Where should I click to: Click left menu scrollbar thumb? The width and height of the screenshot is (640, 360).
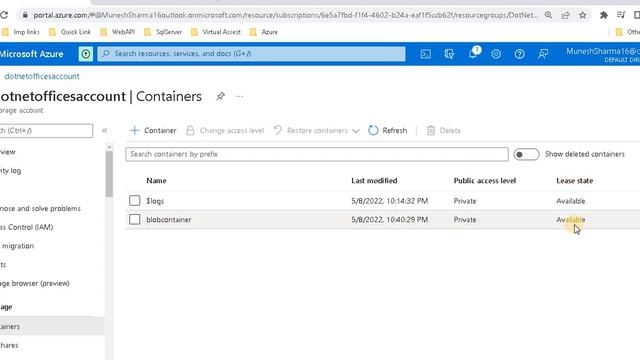pyautogui.click(x=109, y=174)
